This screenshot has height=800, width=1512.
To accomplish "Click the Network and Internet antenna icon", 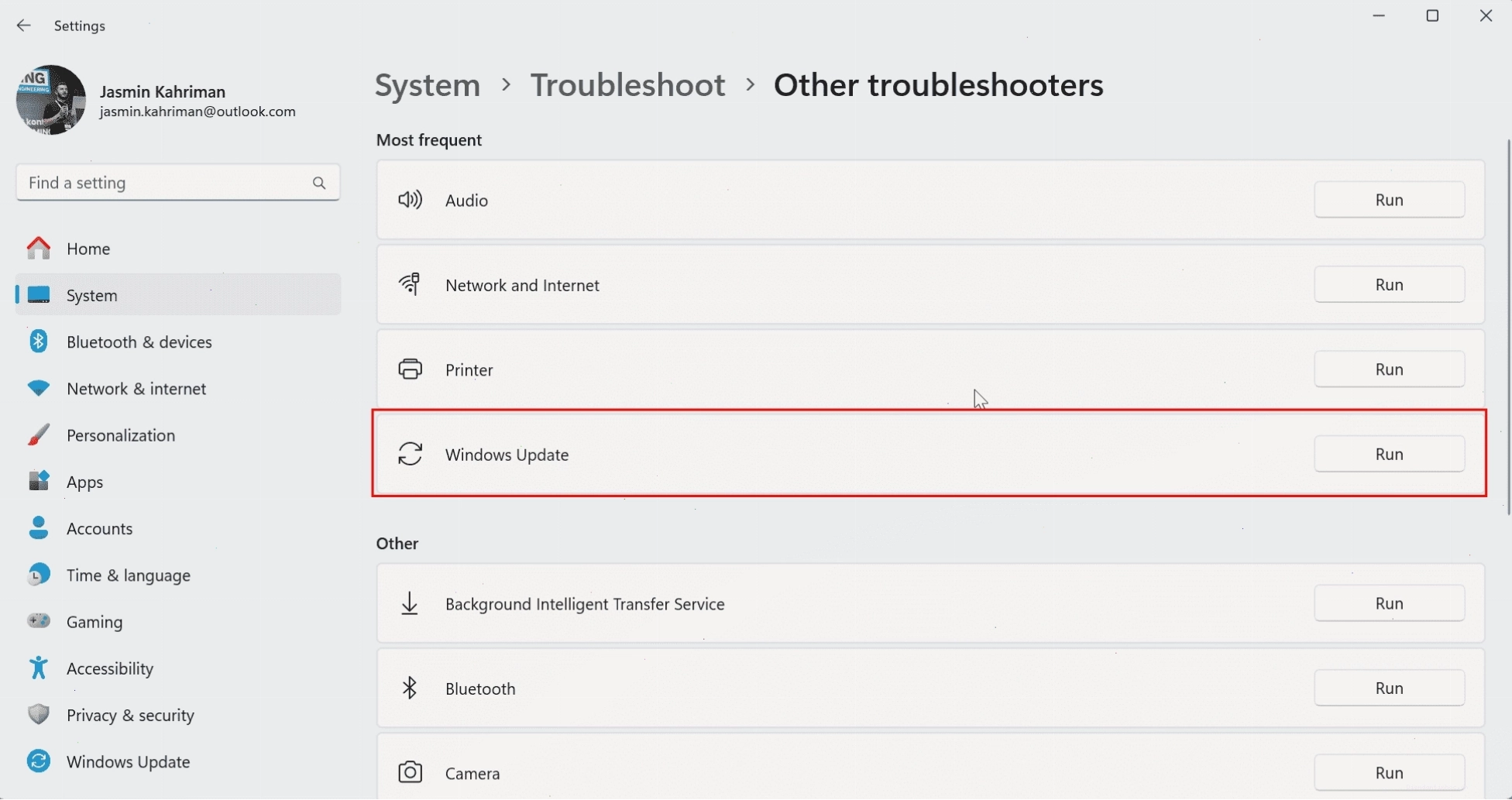I will (x=410, y=284).
